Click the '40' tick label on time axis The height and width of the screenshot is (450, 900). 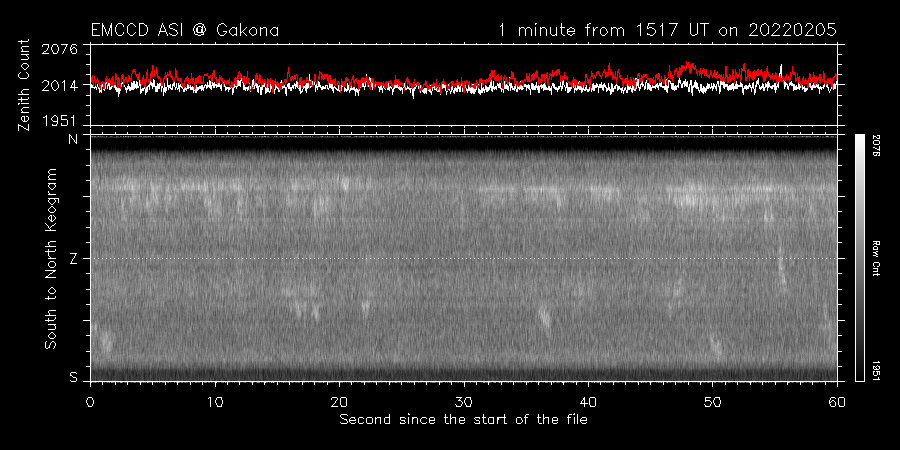[588, 402]
